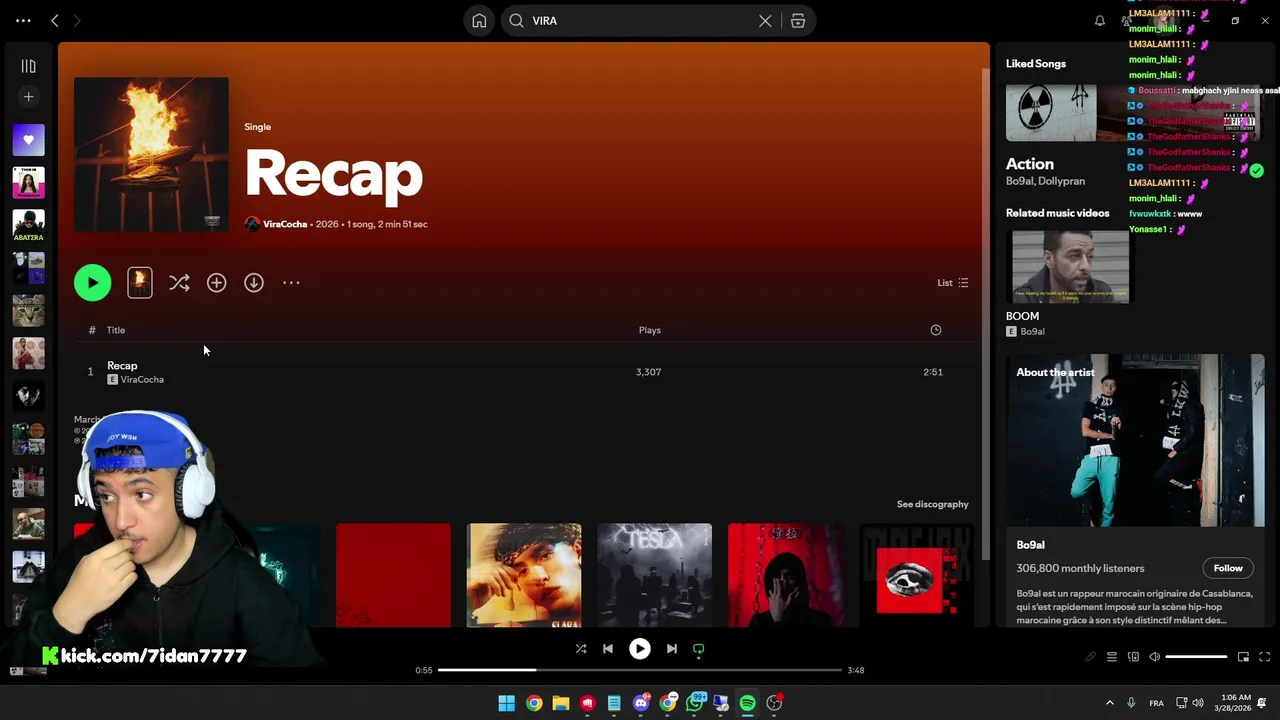Open the plain red album card

pyautogui.click(x=393, y=575)
